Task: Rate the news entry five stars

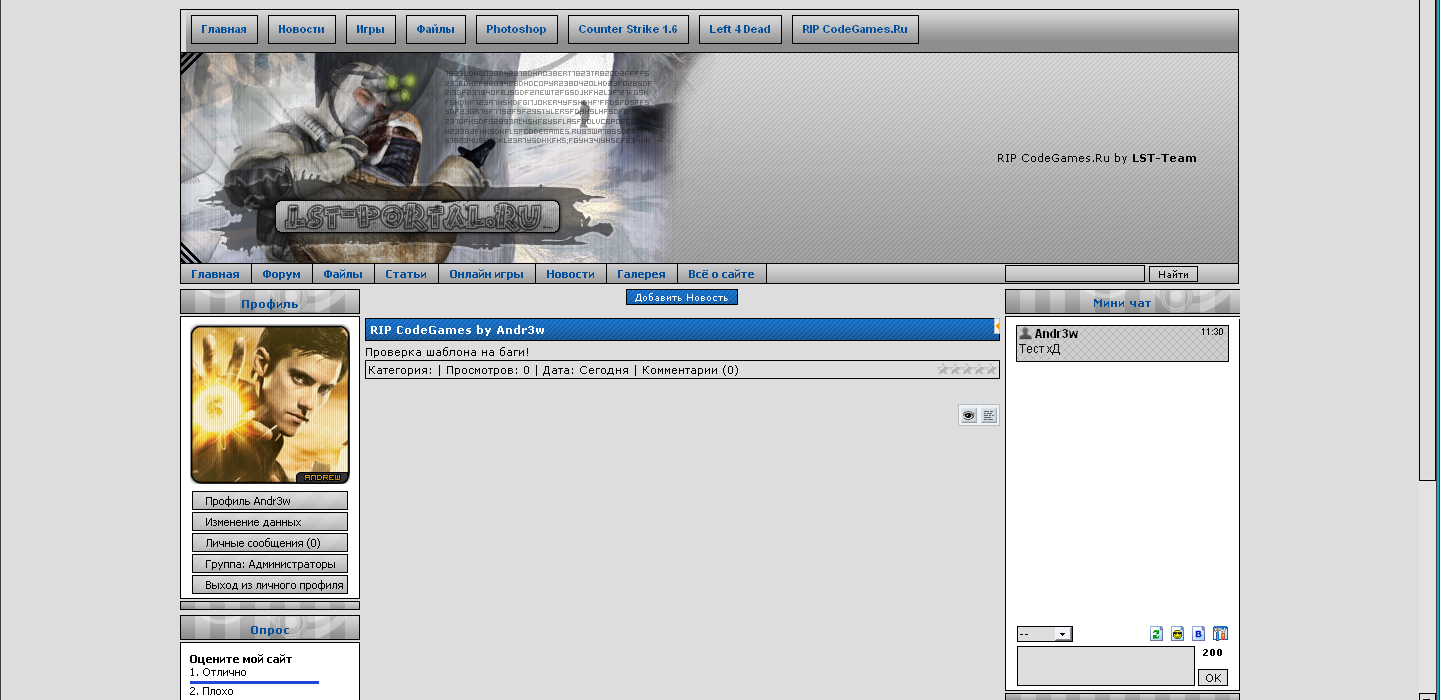Action: 992,370
